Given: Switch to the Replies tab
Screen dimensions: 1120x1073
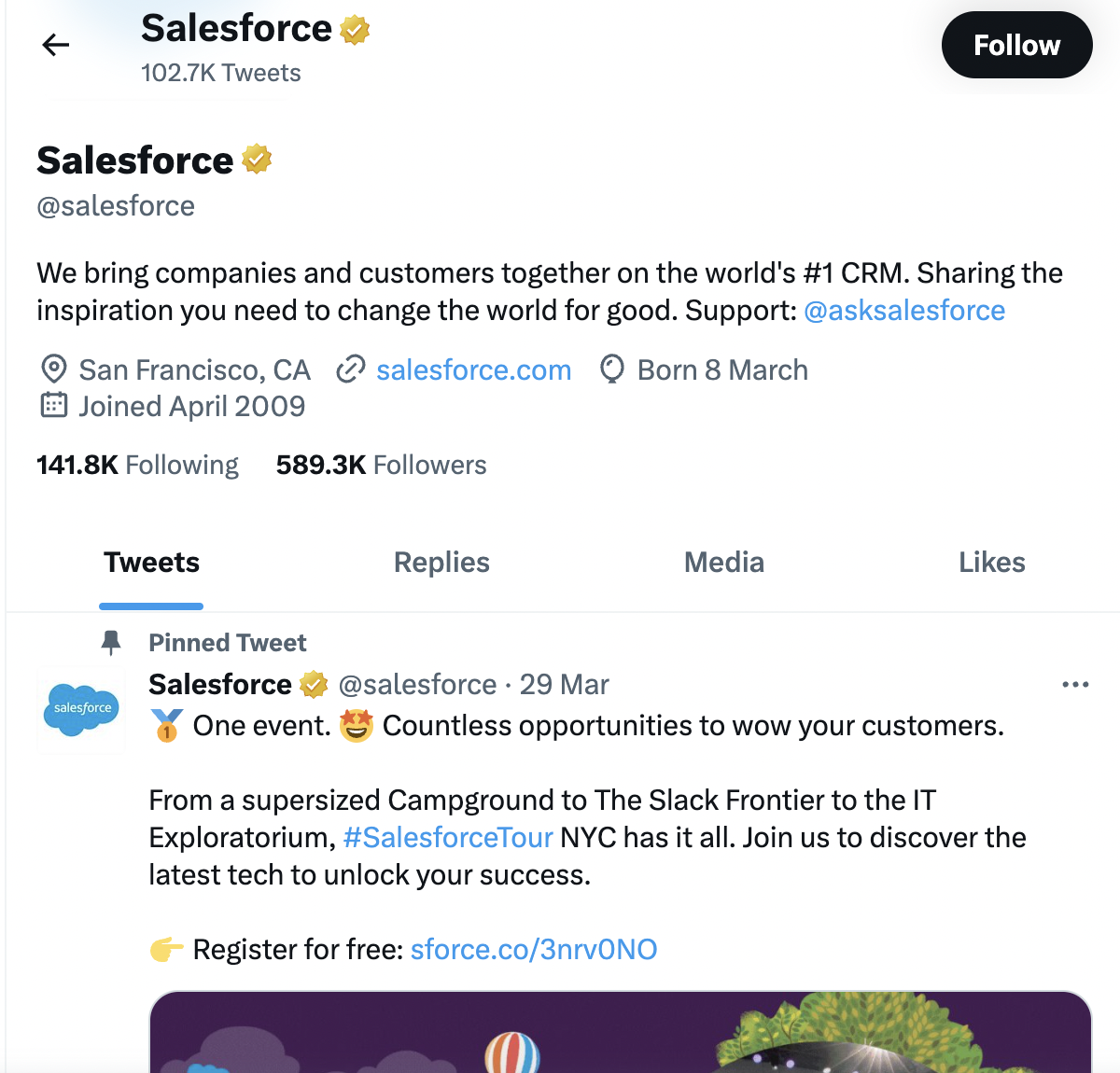Looking at the screenshot, I should [441, 562].
